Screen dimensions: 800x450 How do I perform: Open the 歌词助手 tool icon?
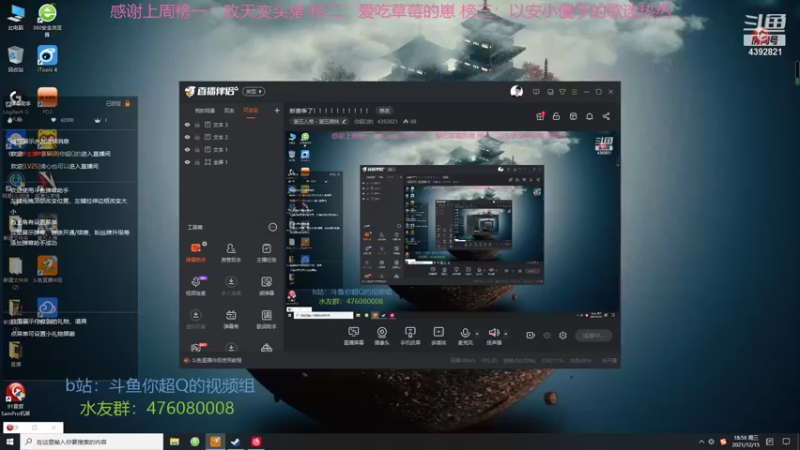click(x=266, y=319)
